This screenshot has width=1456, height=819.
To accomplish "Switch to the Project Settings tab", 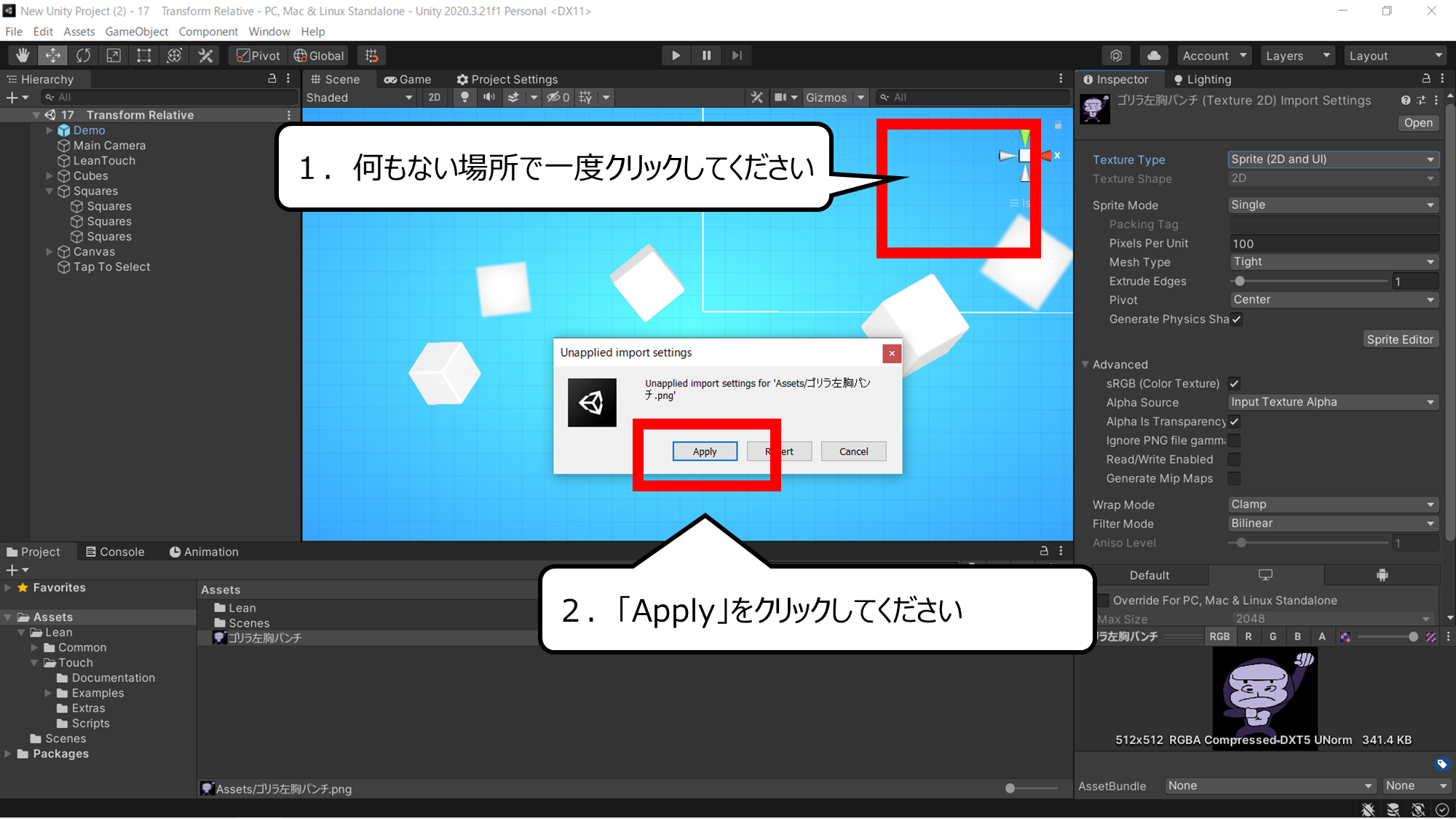I will pos(507,79).
